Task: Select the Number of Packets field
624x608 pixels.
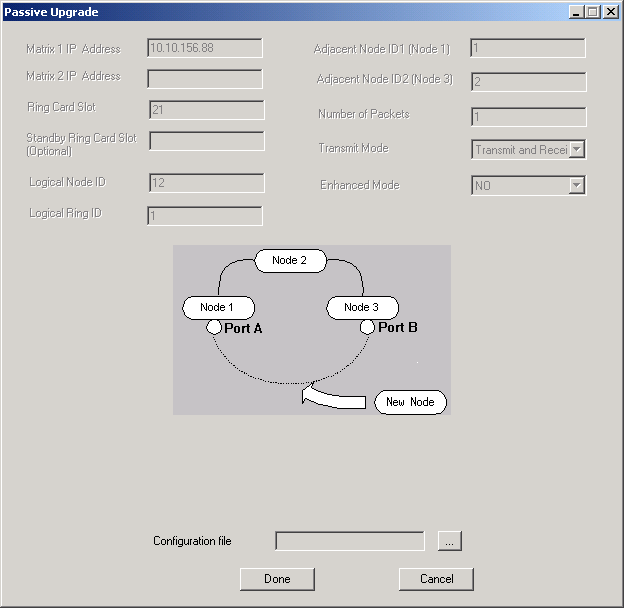Action: (528, 117)
